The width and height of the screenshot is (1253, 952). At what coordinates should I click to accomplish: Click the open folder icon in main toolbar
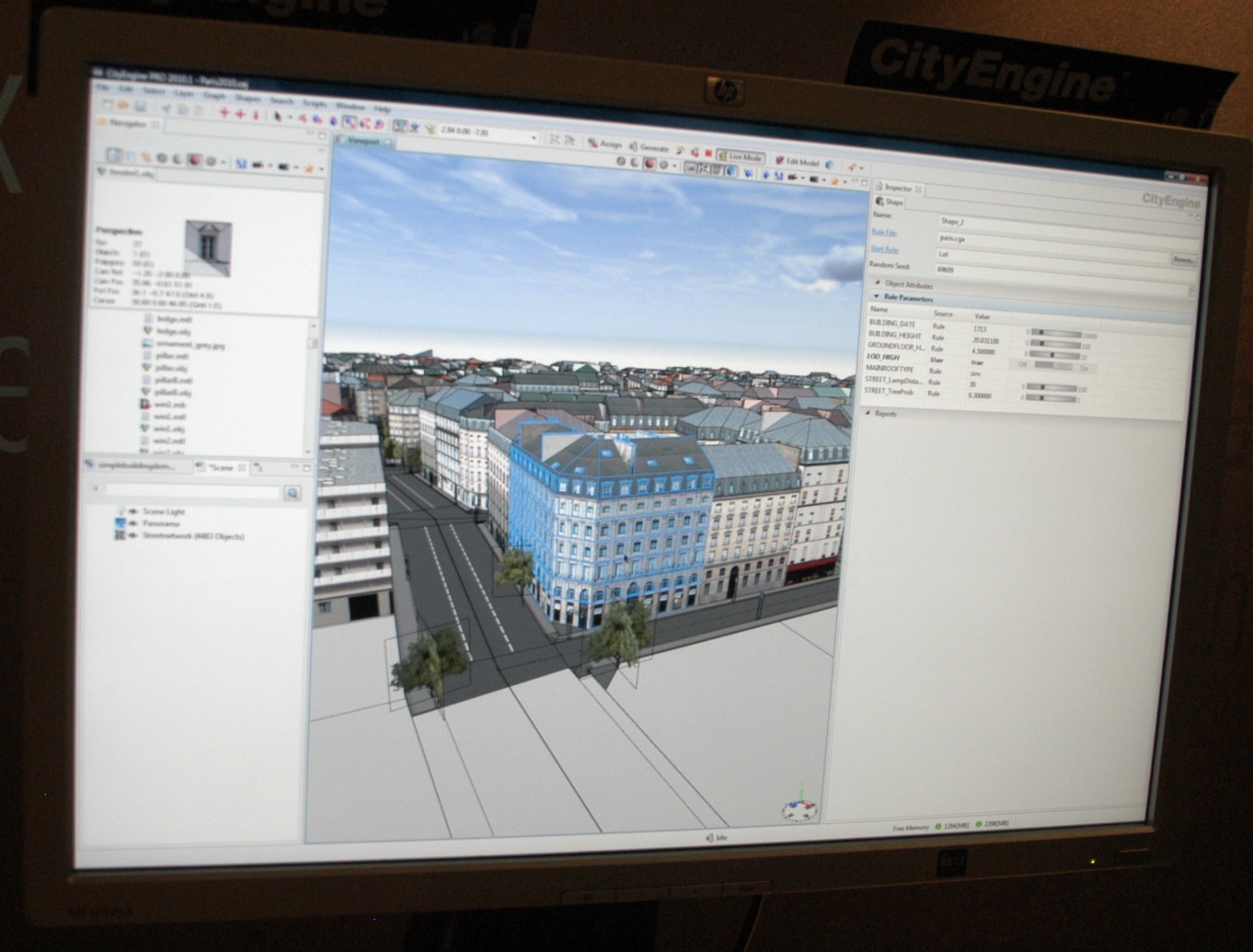pos(123,107)
